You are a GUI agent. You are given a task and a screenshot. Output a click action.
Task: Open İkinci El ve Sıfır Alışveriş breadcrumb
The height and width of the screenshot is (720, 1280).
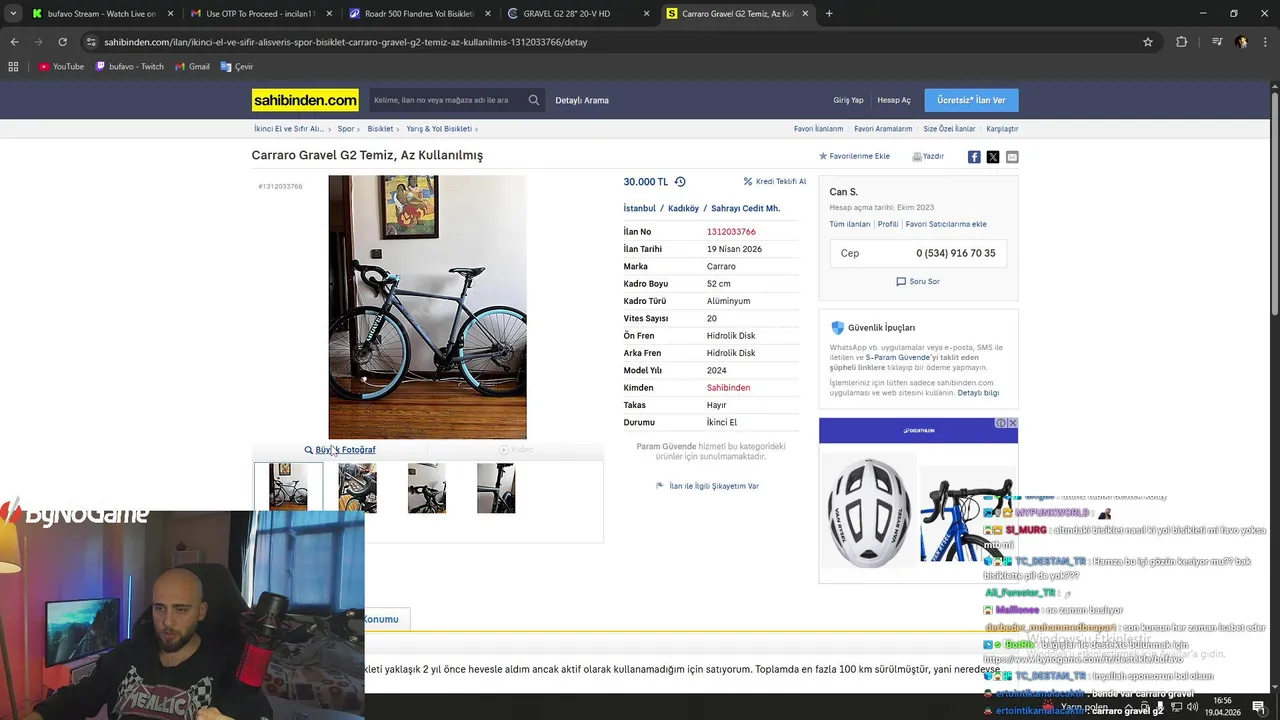pos(289,129)
